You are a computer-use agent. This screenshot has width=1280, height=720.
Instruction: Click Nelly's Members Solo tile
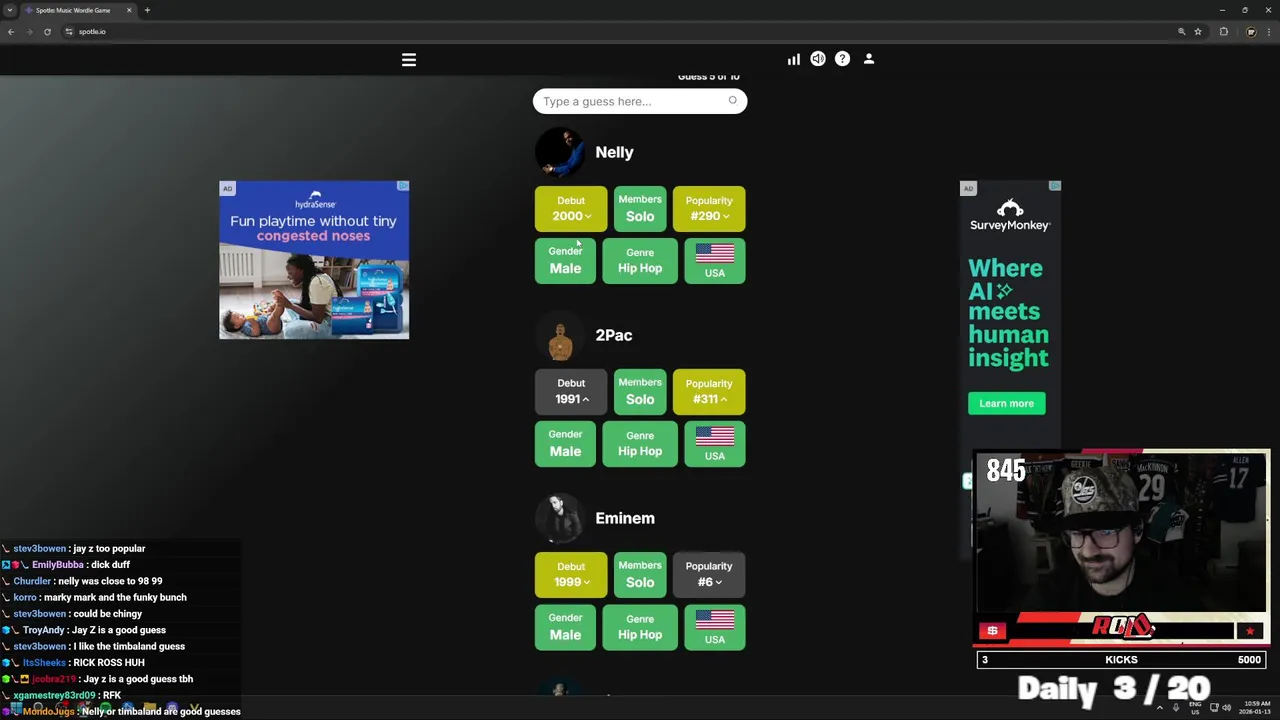tap(640, 209)
